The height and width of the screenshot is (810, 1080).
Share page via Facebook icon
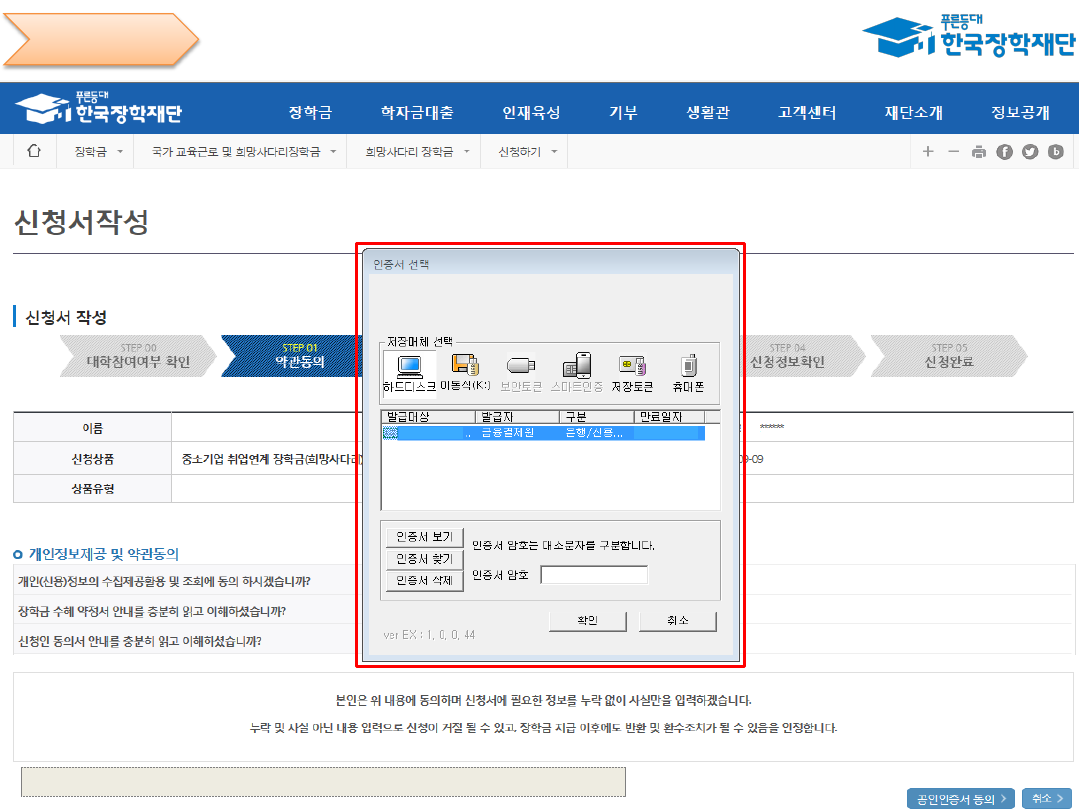[x=1004, y=152]
